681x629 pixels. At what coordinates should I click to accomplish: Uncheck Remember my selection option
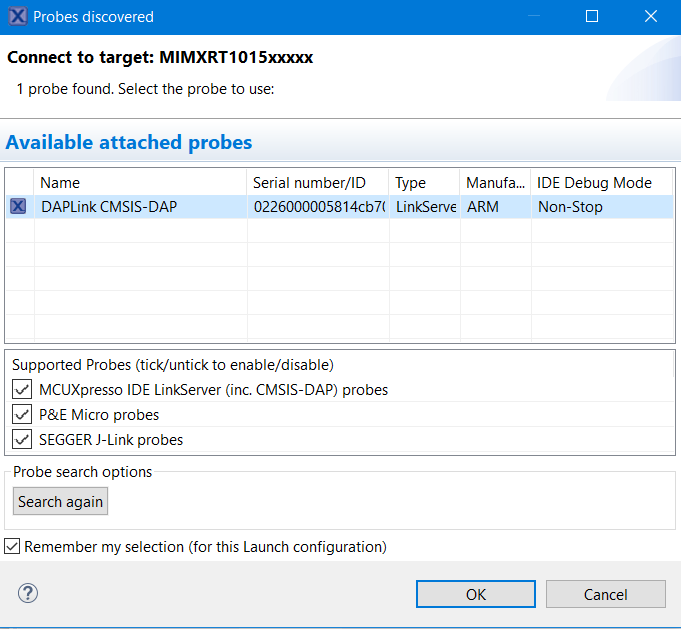pos(12,546)
